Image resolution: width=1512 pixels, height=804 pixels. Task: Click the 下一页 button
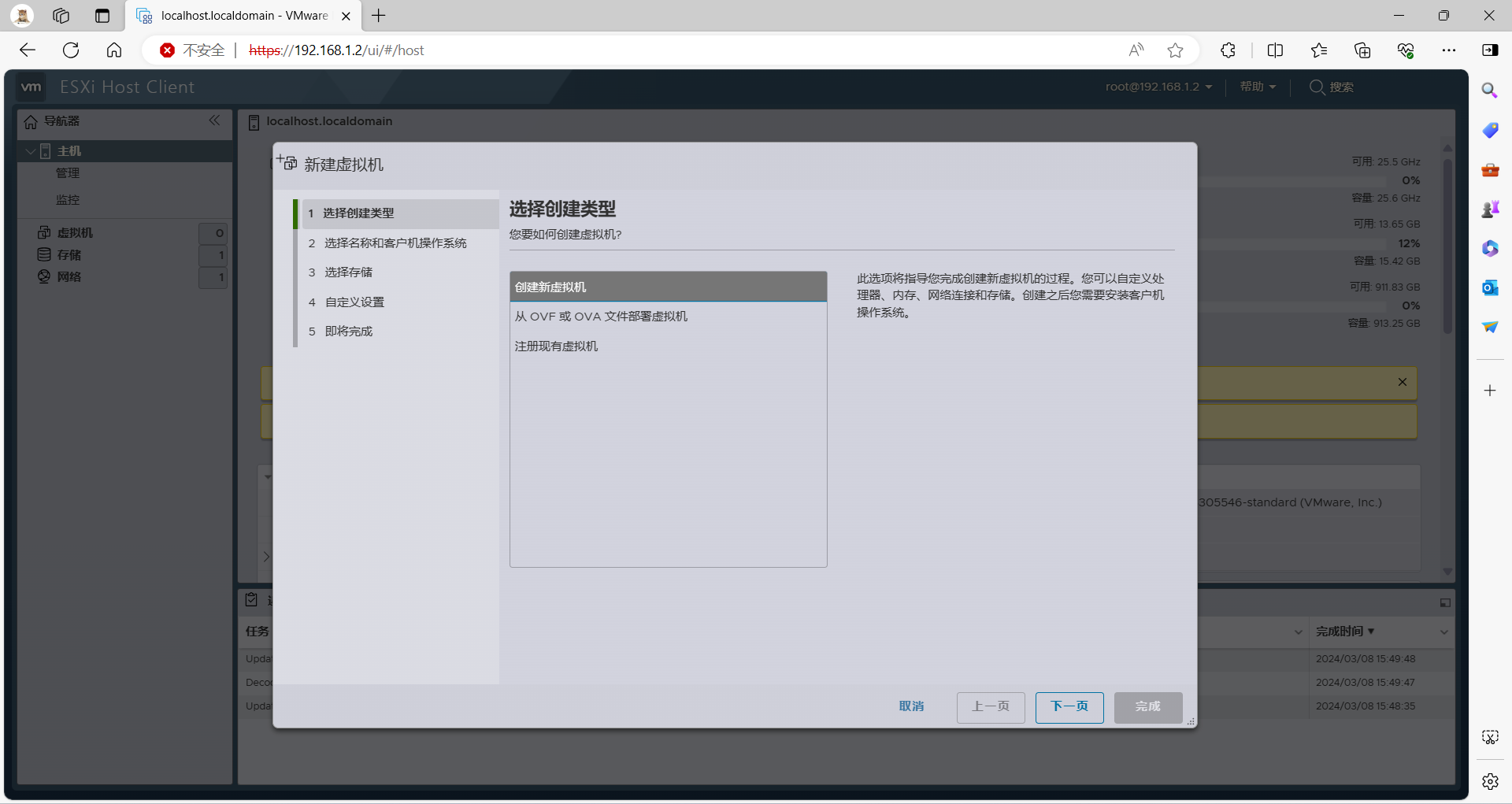point(1069,706)
